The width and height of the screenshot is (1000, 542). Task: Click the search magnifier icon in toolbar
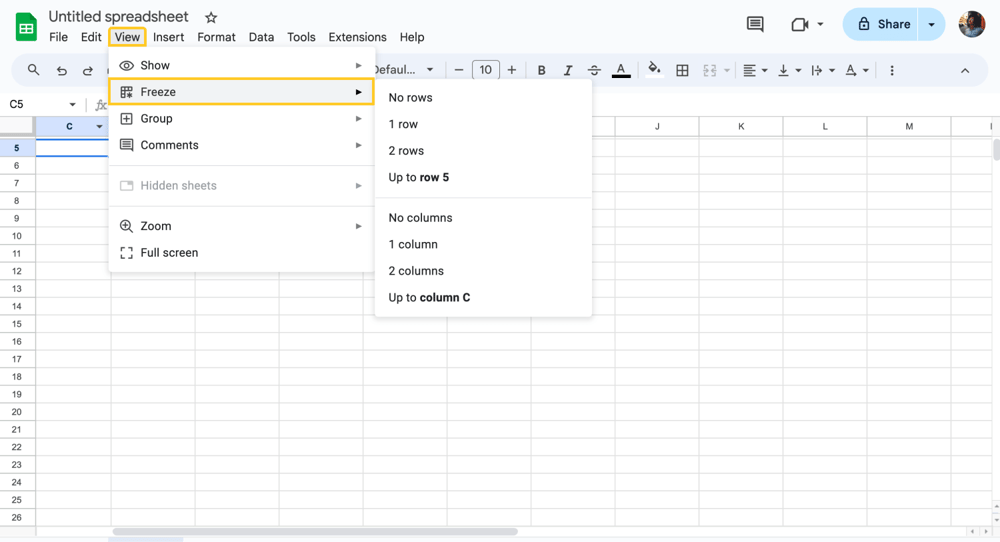tap(34, 70)
